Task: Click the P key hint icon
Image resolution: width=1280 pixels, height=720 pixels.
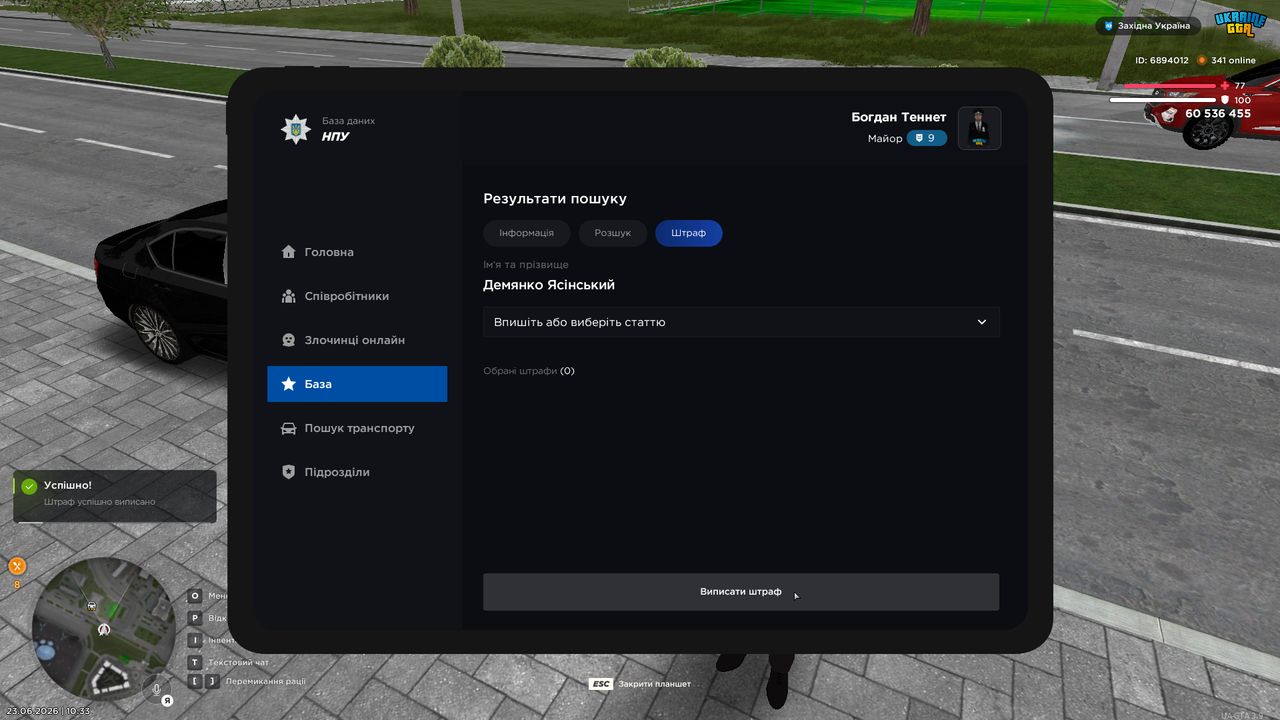Action: [195, 618]
